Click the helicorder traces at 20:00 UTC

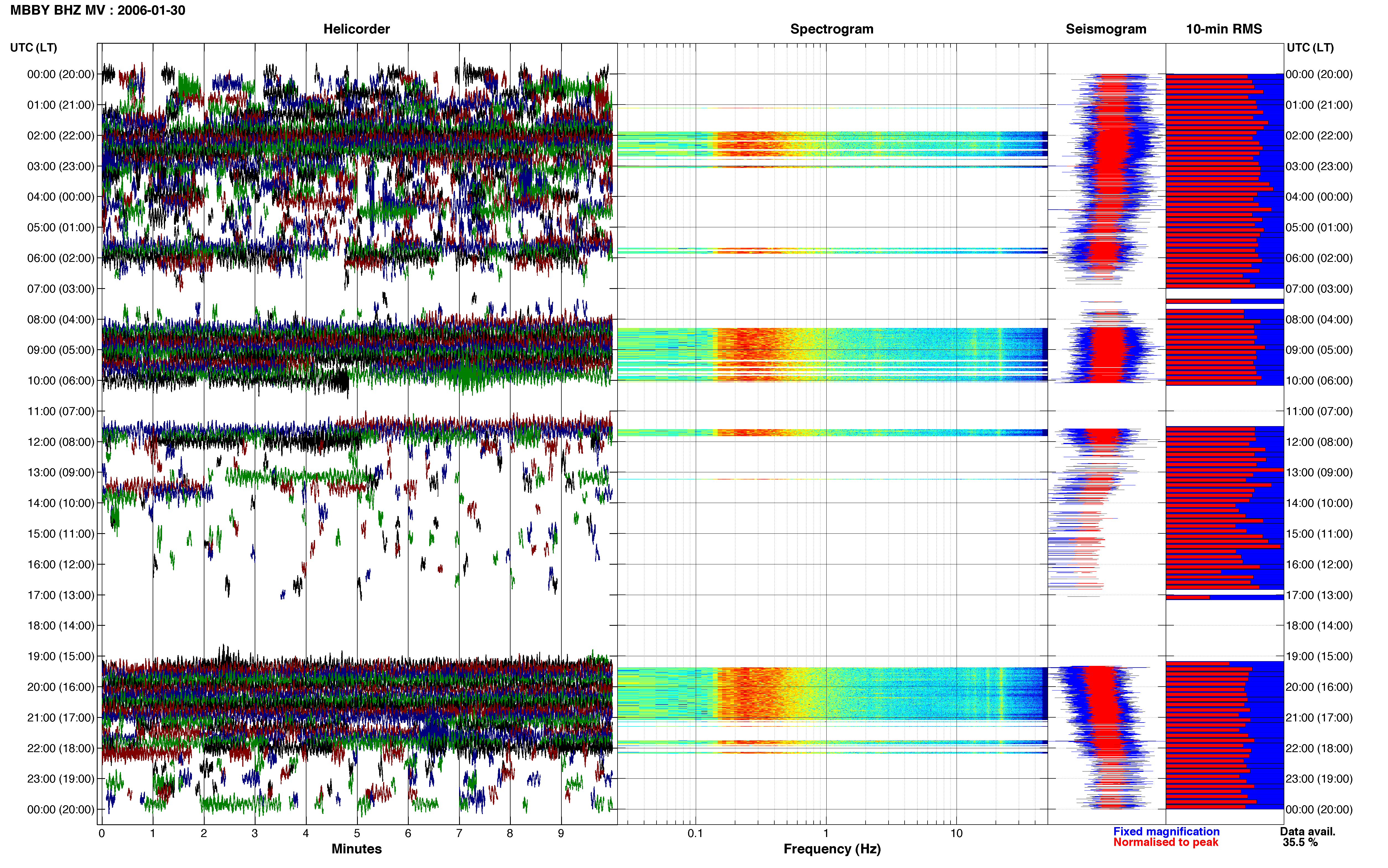357,687
